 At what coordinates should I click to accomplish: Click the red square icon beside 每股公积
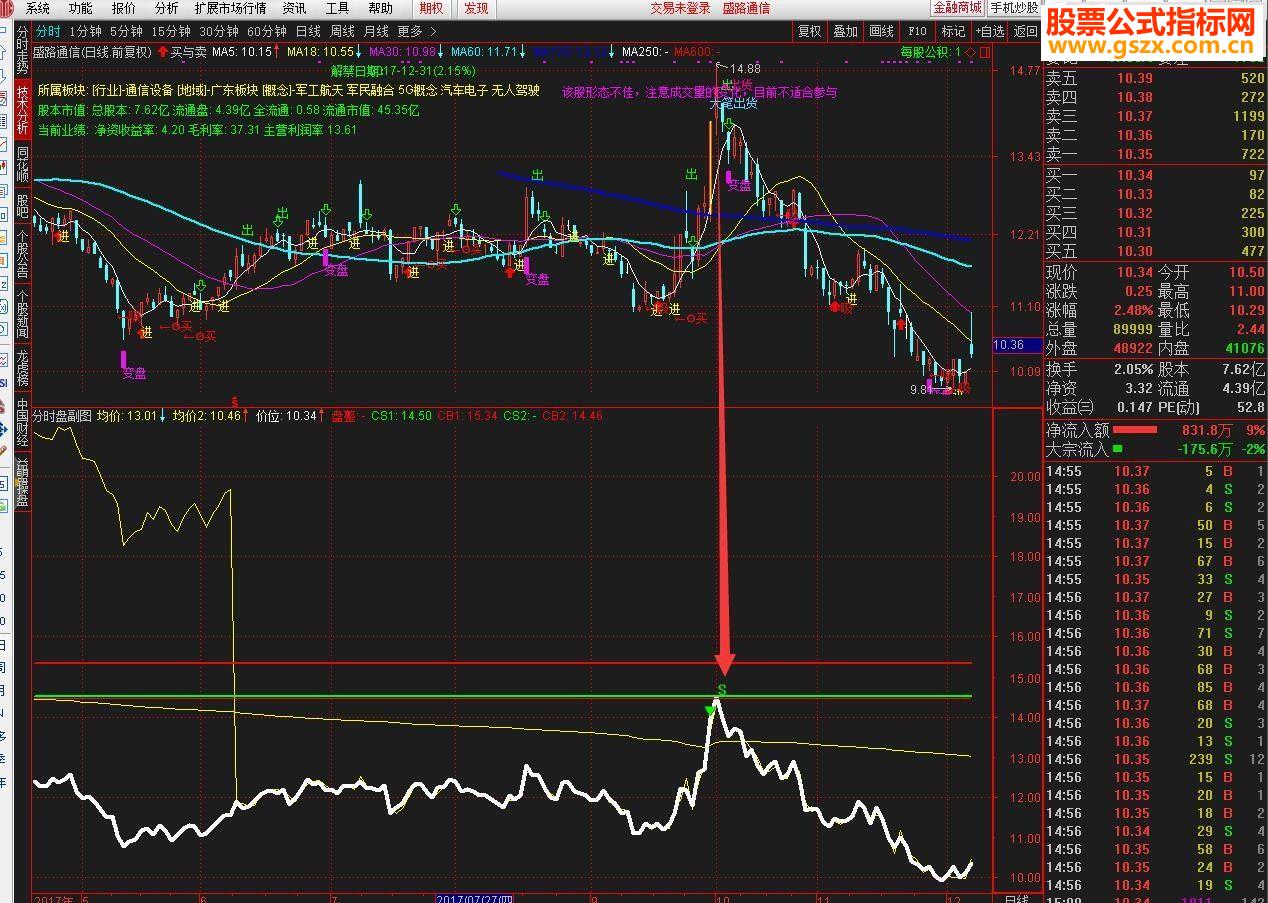(984, 52)
